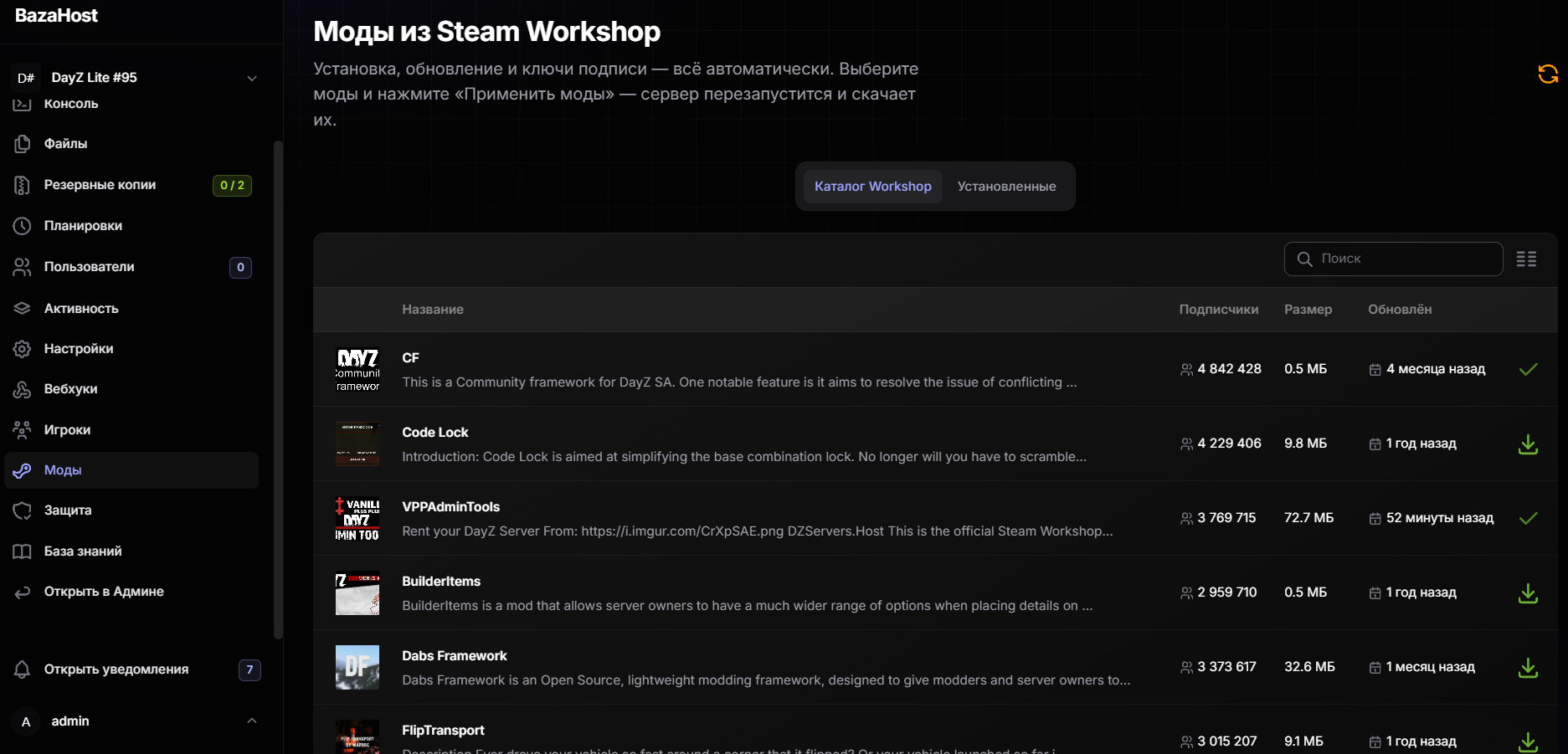Click the Dabs Framework description text
Image resolution: width=1568 pixels, height=754 pixels.
(766, 680)
